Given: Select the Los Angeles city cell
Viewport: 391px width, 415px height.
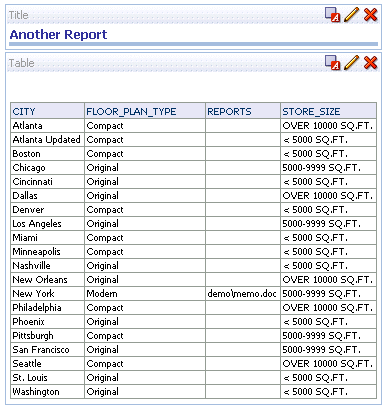Looking at the screenshot, I should (47, 224).
